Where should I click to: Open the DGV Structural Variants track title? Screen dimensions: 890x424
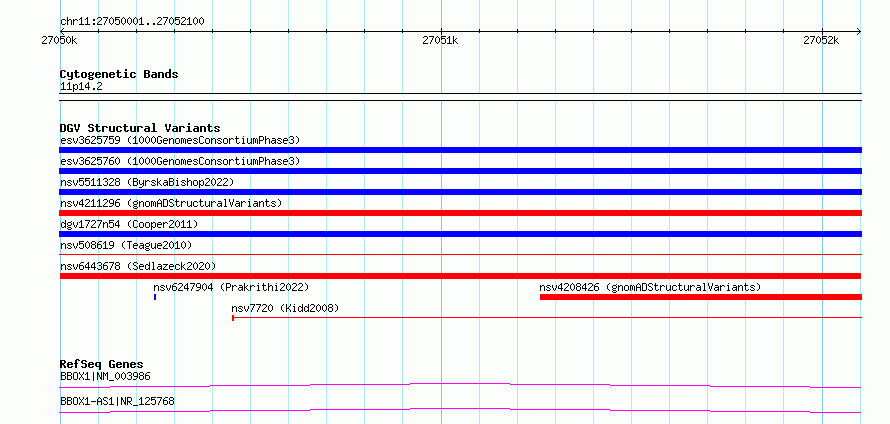tap(140, 128)
